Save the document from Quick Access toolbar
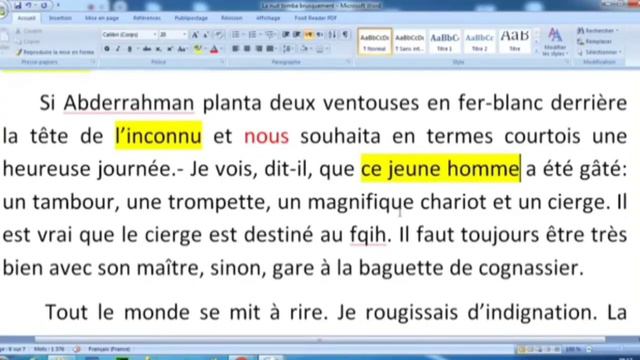The image size is (640, 360). pyautogui.click(x=18, y=5)
